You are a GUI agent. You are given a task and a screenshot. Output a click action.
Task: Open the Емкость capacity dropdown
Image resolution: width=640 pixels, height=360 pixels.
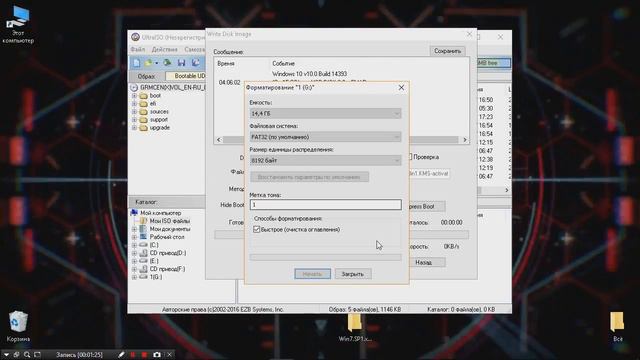pyautogui.click(x=325, y=113)
